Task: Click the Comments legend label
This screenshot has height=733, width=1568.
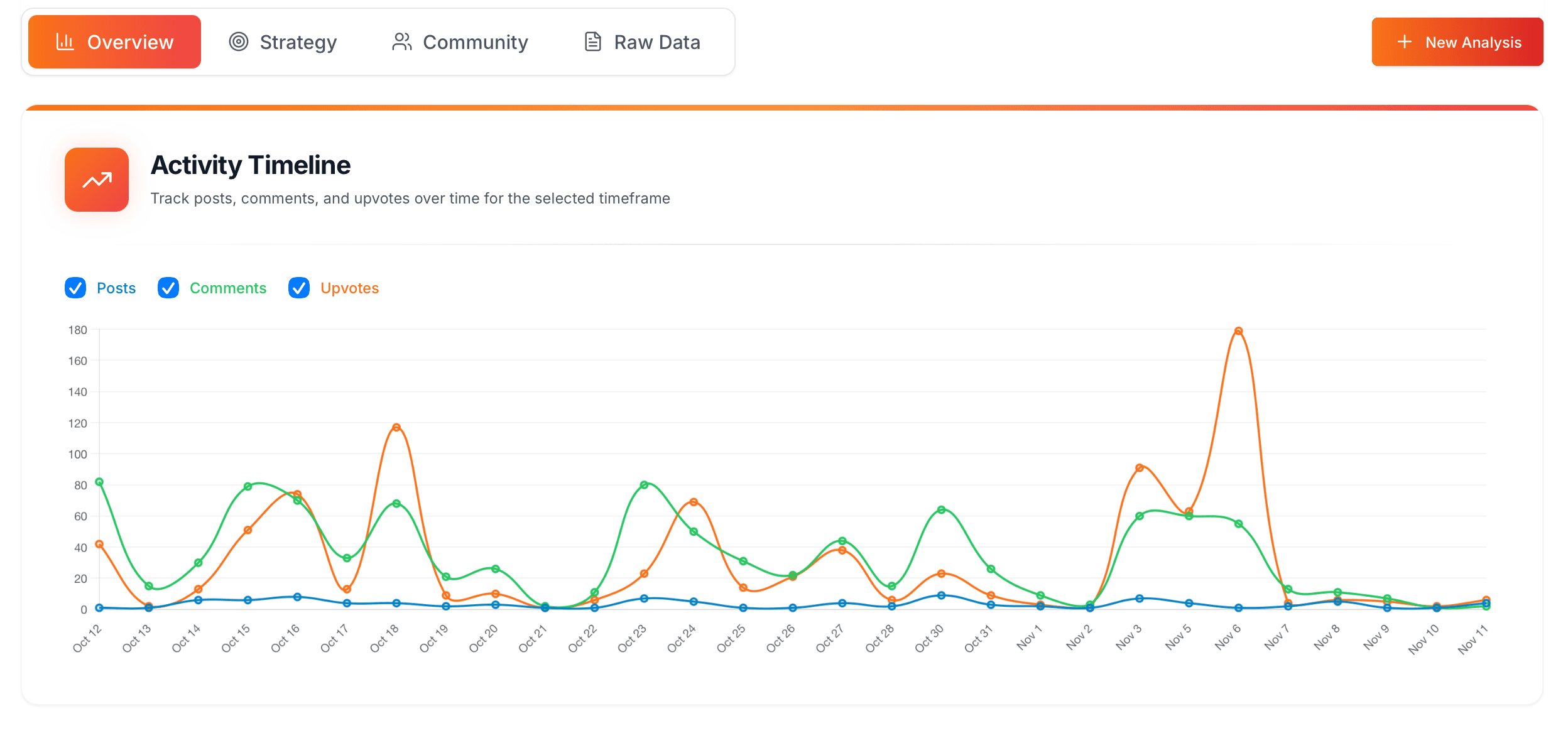Action: point(228,288)
